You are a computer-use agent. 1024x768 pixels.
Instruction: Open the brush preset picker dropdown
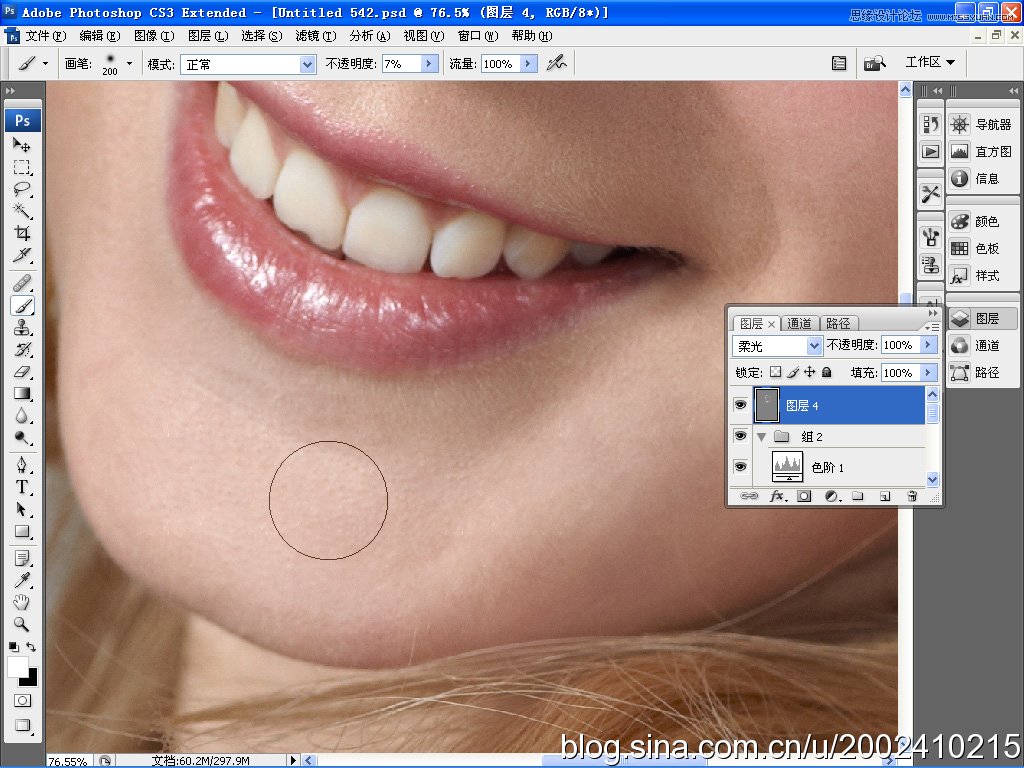click(x=129, y=63)
